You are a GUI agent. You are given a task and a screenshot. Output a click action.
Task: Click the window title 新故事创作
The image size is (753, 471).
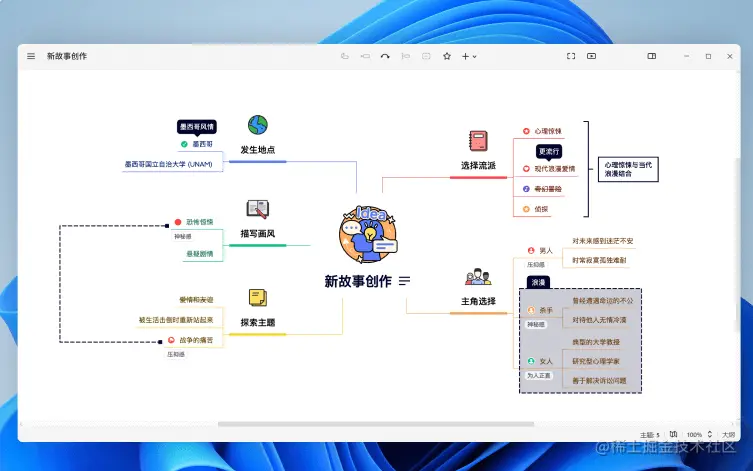[x=67, y=56]
